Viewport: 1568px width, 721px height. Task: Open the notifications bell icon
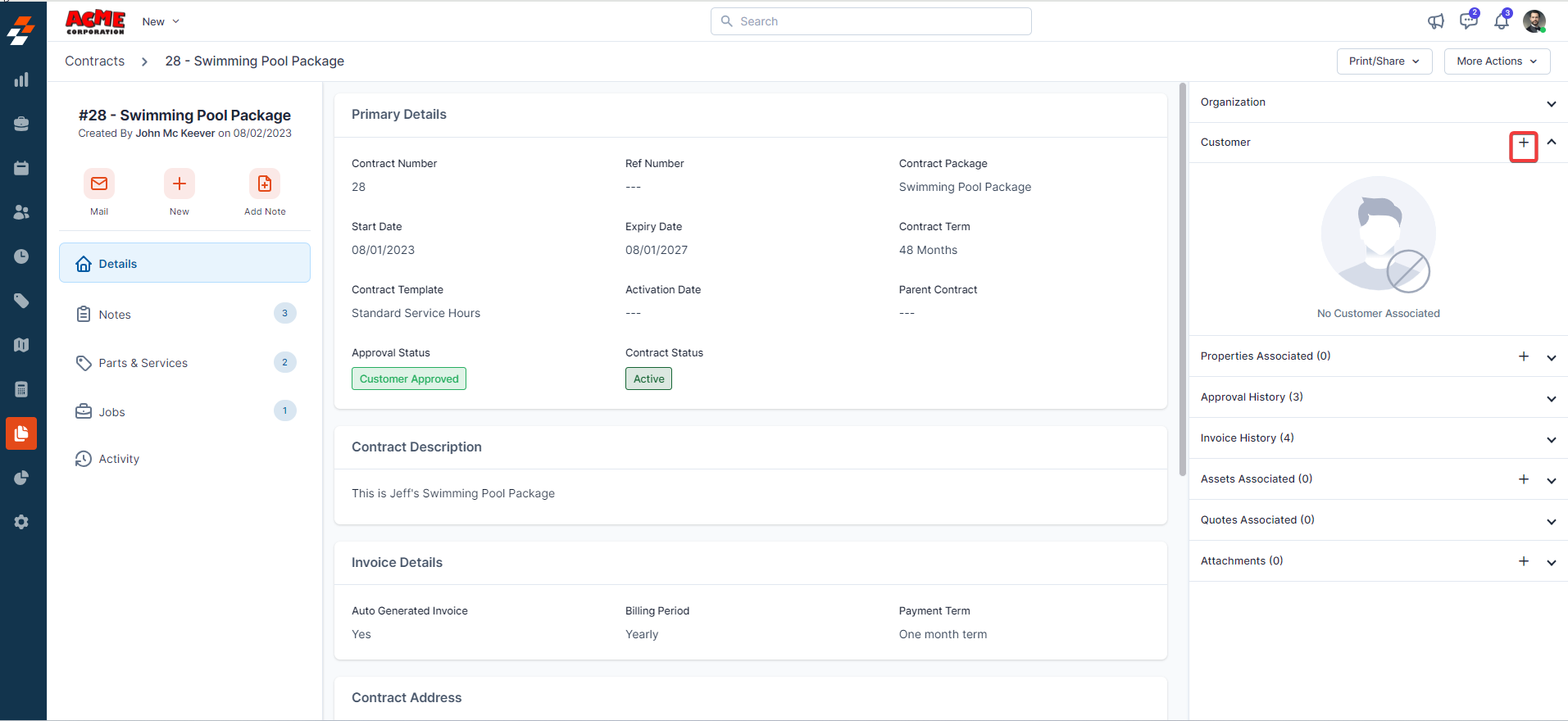(1501, 21)
